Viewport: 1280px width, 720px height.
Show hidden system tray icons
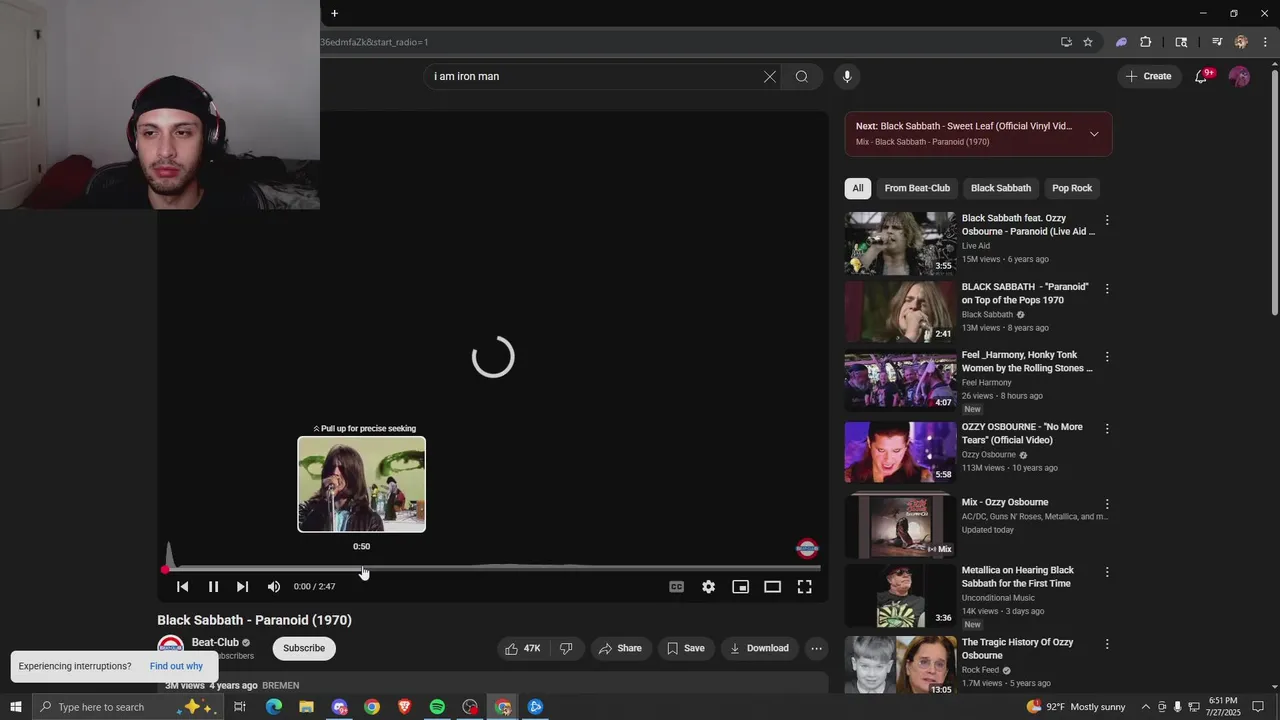click(1146, 707)
